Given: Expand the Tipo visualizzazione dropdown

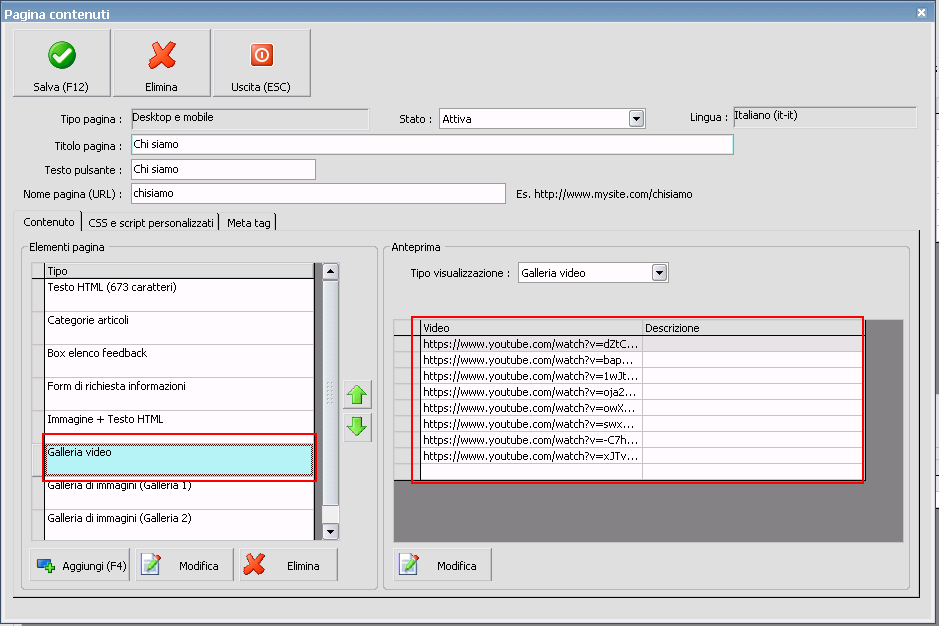Looking at the screenshot, I should [659, 273].
